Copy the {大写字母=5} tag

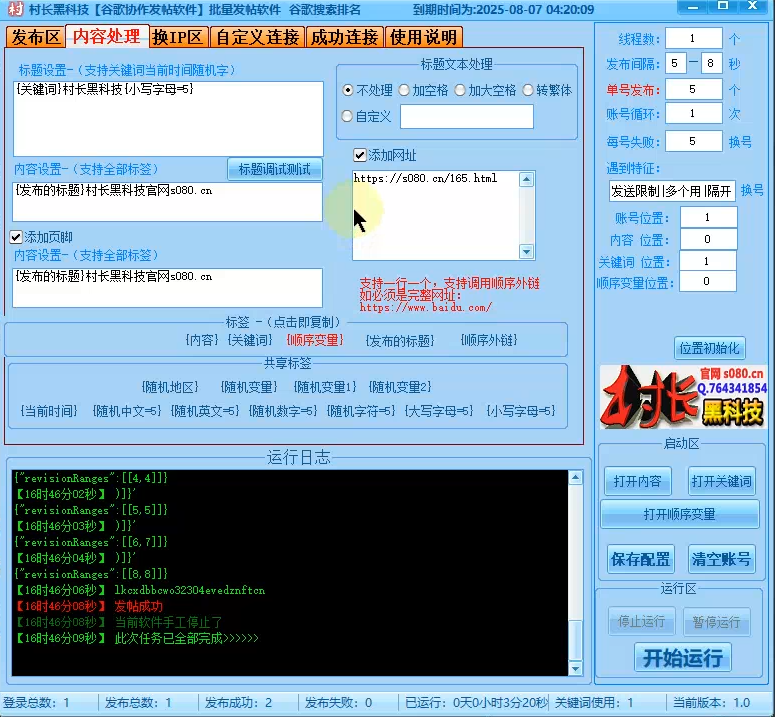pos(439,411)
